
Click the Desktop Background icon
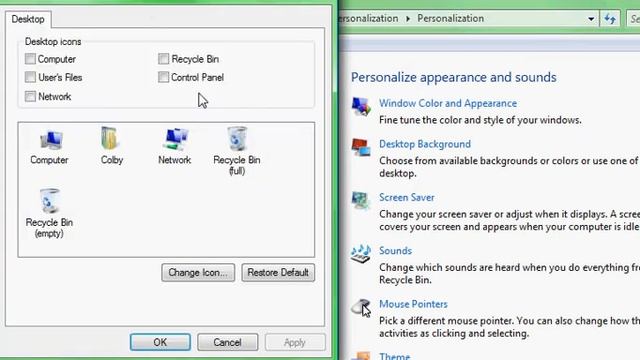click(361, 147)
